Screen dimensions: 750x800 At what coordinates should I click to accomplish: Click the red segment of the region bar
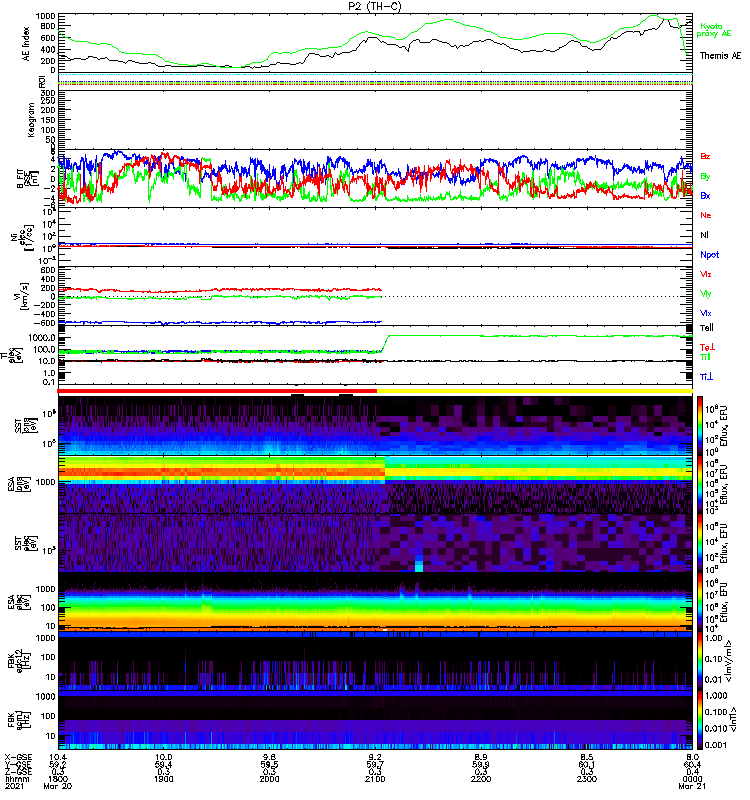[x=217, y=391]
